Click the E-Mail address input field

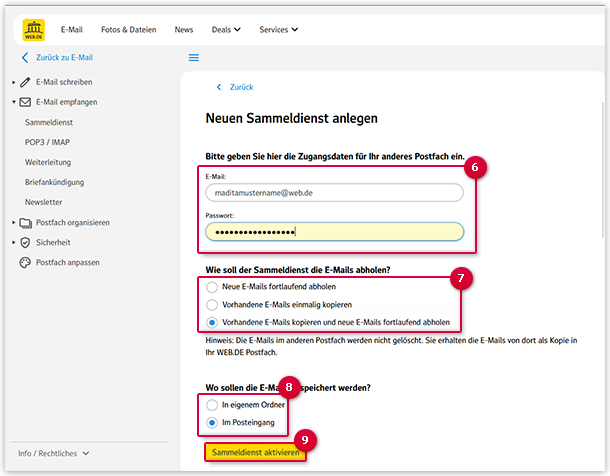335,193
